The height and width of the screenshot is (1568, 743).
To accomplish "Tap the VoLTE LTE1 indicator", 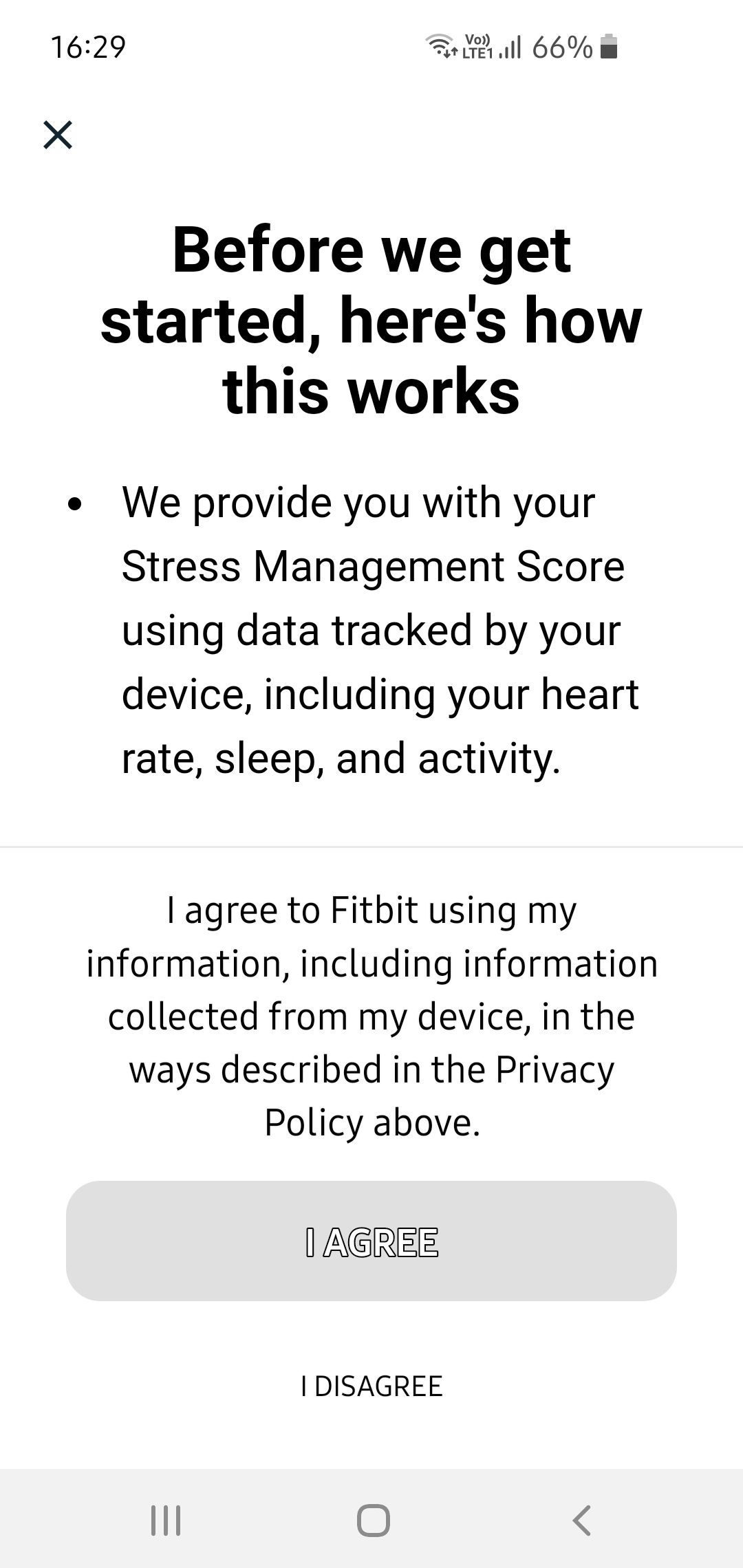I will click(478, 47).
